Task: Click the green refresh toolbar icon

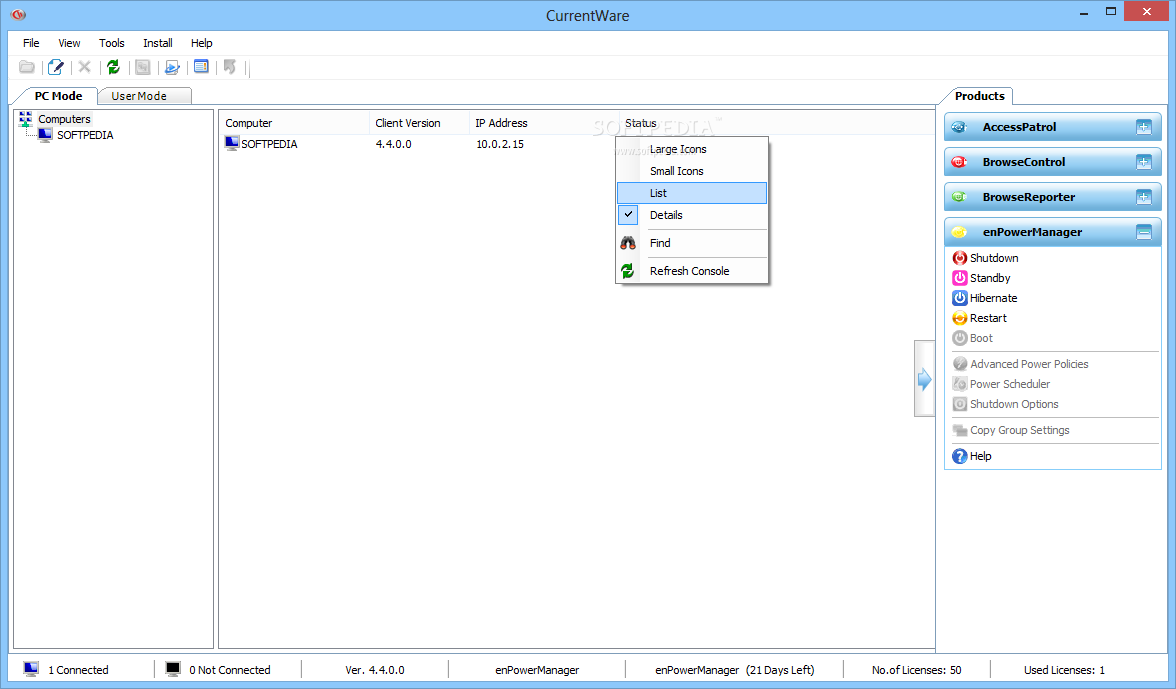Action: tap(113, 67)
